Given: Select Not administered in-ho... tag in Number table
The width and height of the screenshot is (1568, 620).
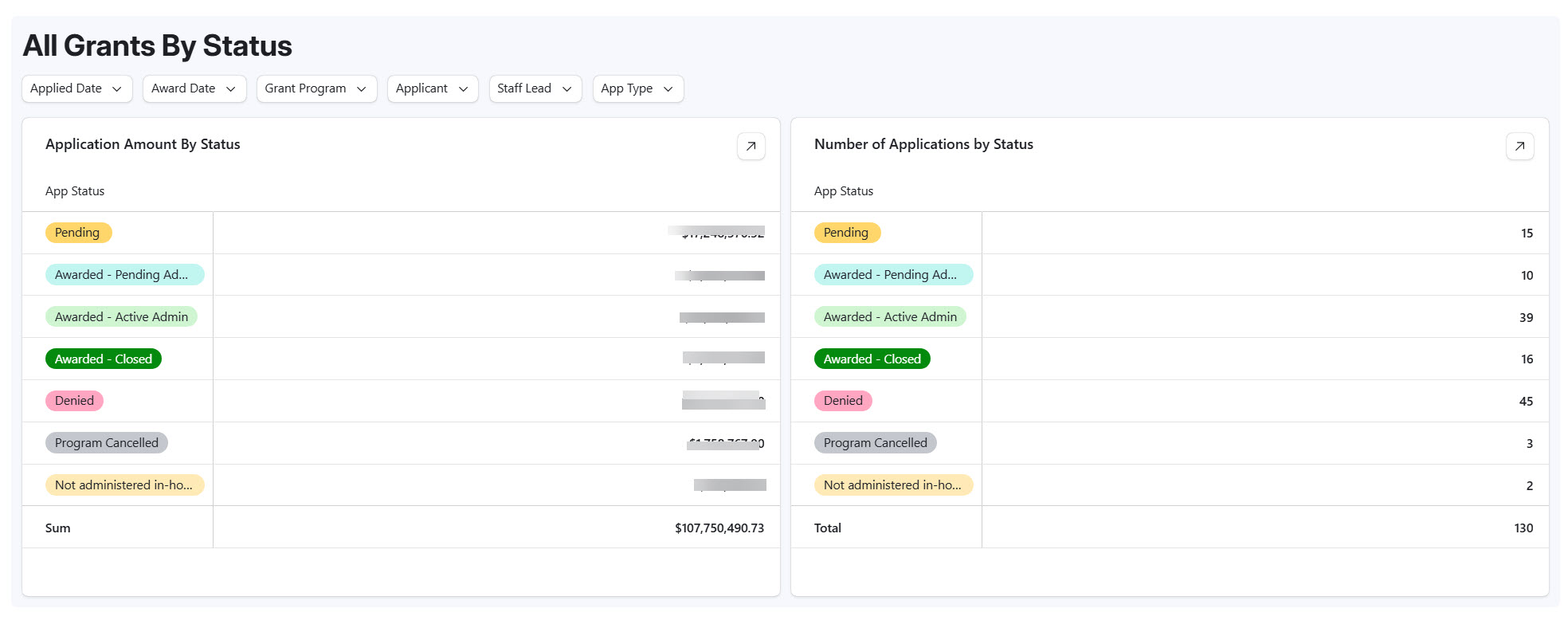Looking at the screenshot, I should (x=893, y=485).
